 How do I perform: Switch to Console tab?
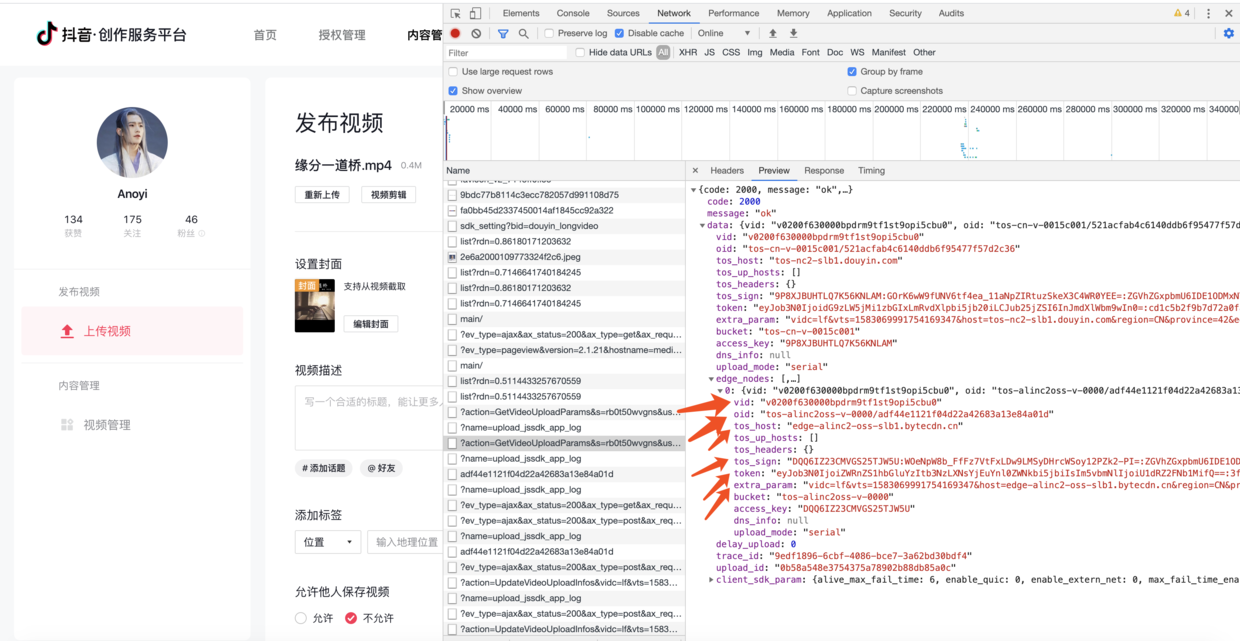573,13
